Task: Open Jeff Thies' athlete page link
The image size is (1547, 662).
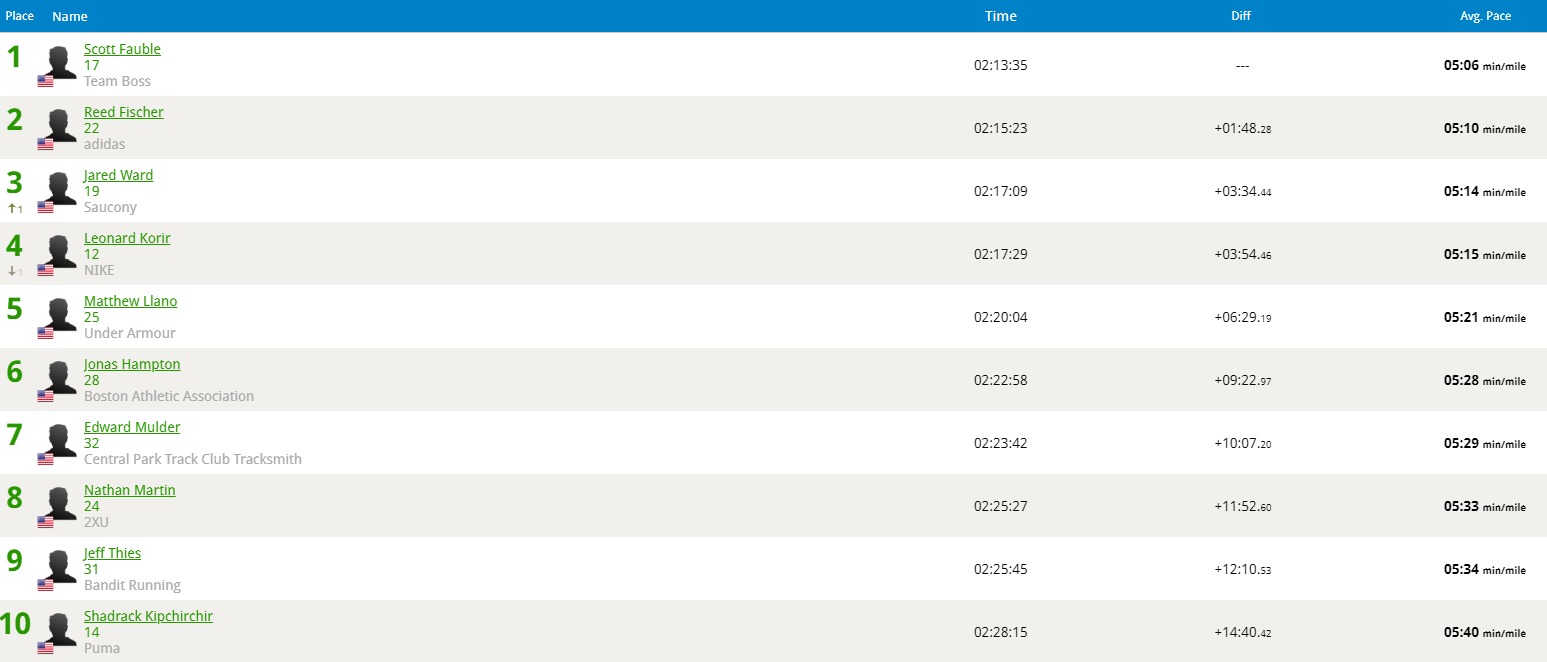Action: 112,553
